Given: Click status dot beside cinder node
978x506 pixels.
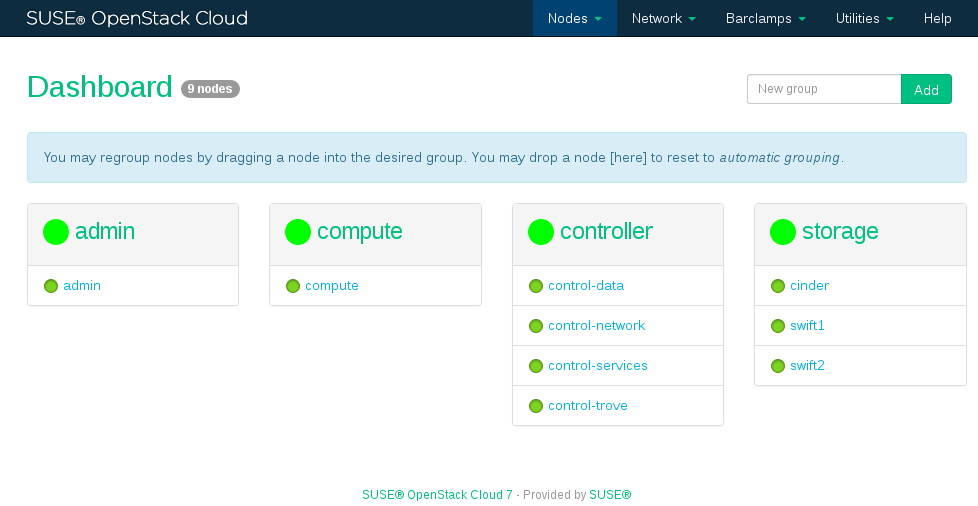Looking at the screenshot, I should [778, 286].
